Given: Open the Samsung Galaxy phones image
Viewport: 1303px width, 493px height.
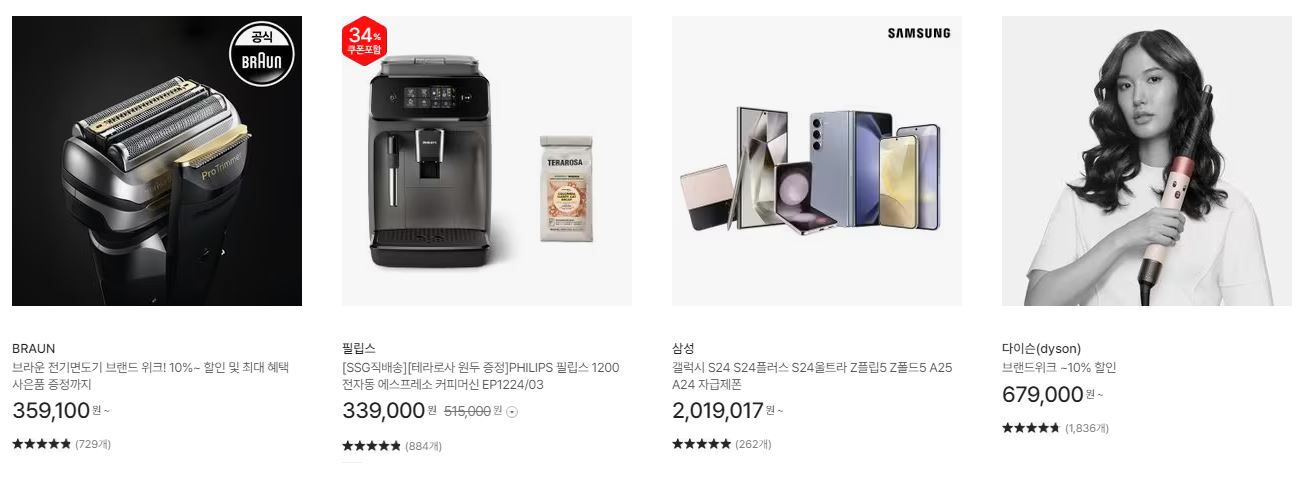Looking at the screenshot, I should click(x=817, y=161).
